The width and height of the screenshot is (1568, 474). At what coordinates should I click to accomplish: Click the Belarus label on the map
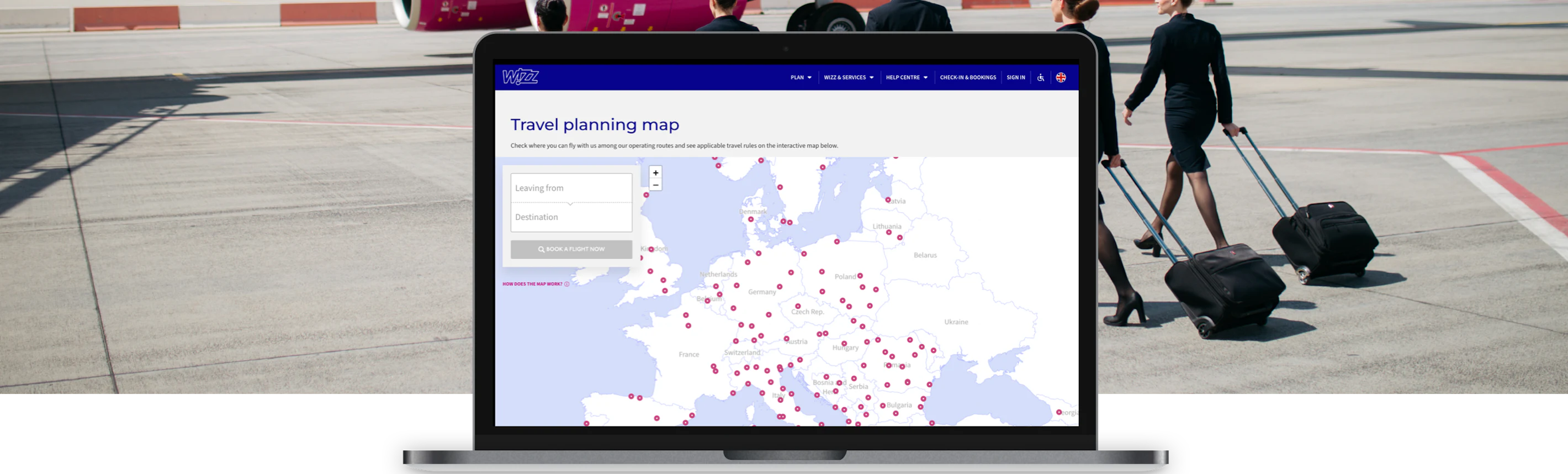pyautogui.click(x=925, y=255)
